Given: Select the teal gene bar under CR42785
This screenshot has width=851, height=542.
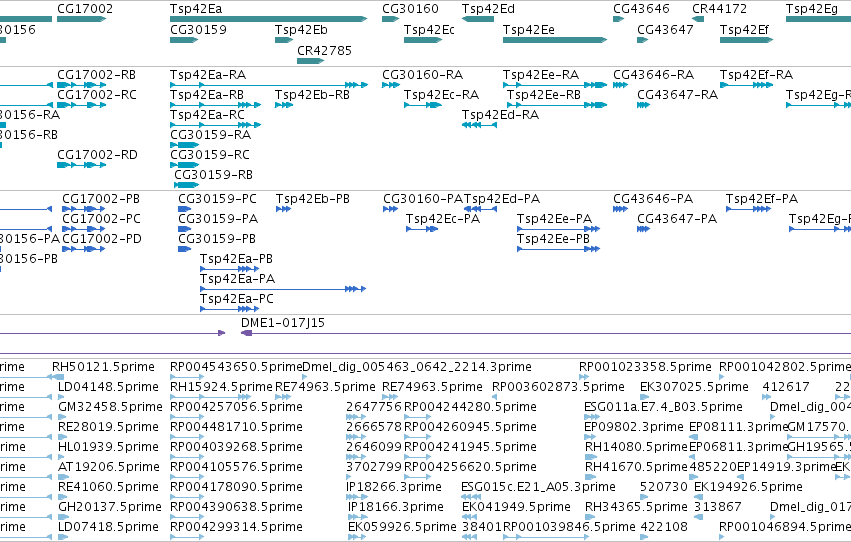Looking at the screenshot, I should point(310,61).
